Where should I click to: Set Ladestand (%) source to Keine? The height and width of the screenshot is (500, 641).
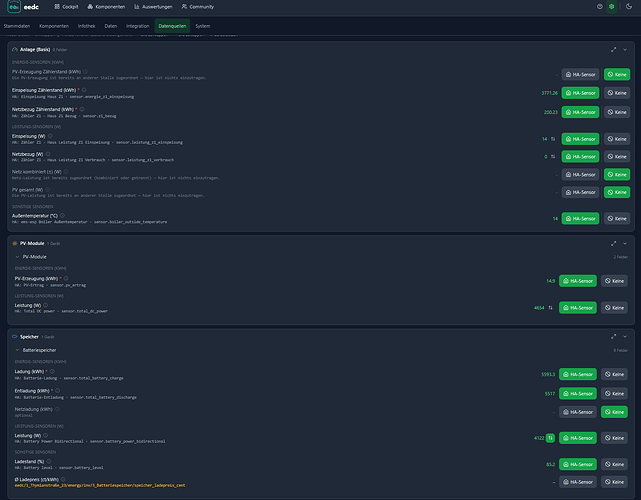point(614,464)
